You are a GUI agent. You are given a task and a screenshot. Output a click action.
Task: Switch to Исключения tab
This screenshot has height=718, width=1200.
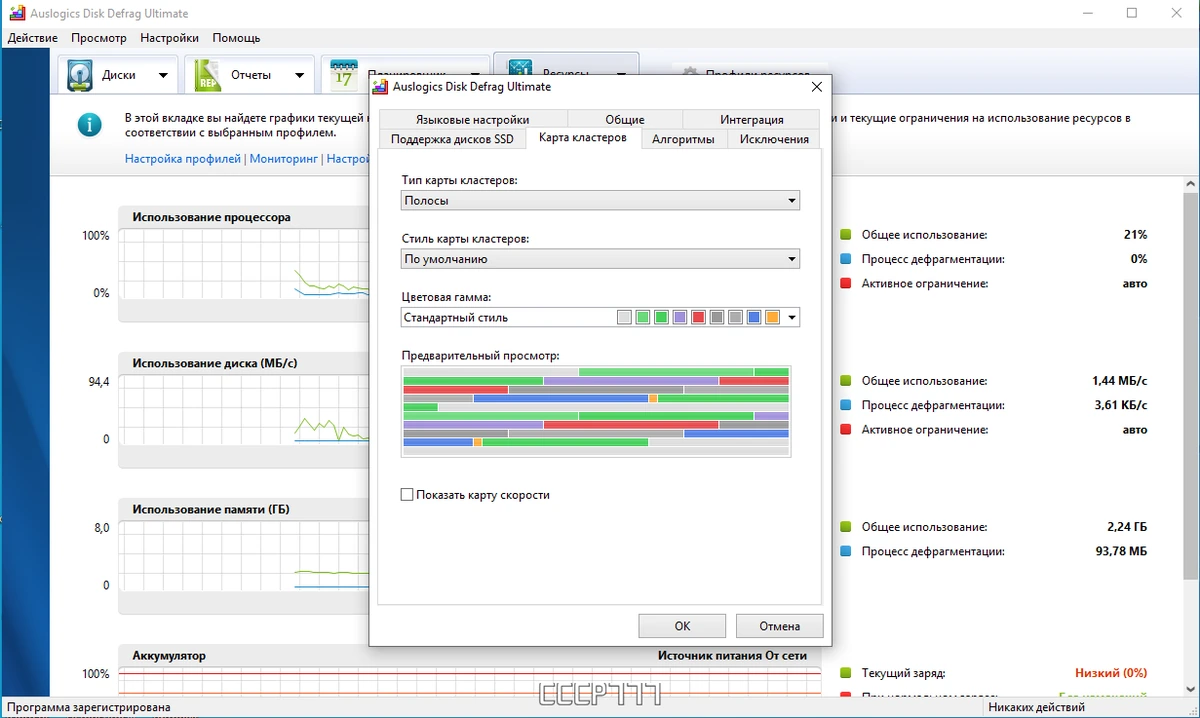[x=774, y=139]
